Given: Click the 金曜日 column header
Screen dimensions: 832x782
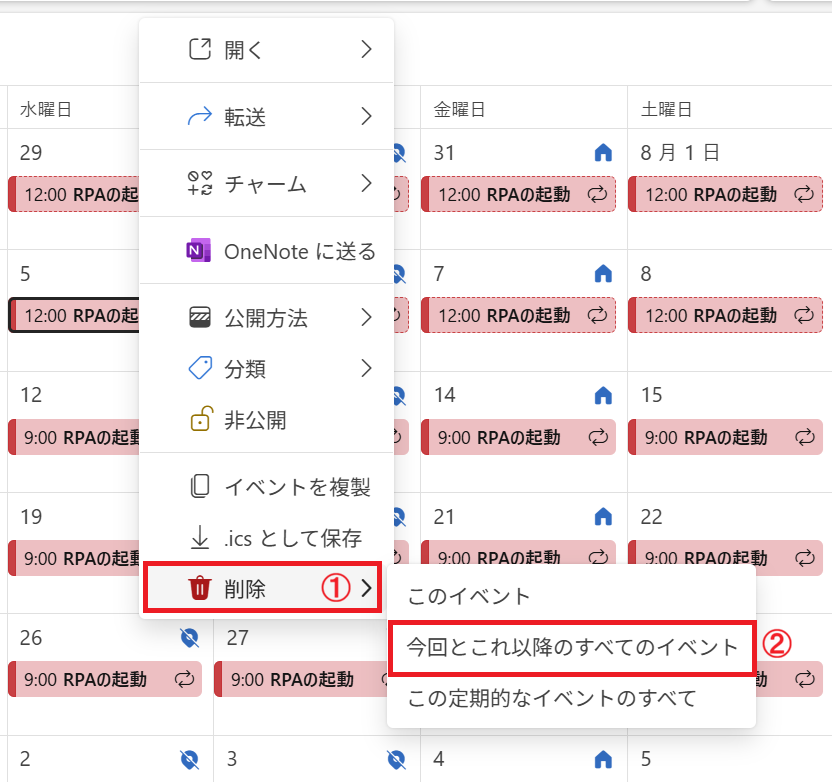Looking at the screenshot, I should (x=460, y=110).
